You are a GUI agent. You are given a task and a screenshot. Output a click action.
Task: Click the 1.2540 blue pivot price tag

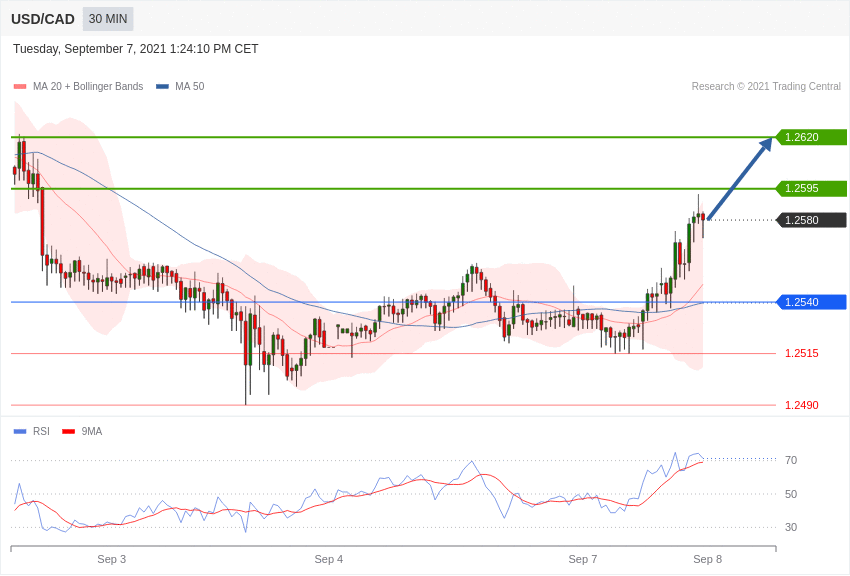click(812, 302)
